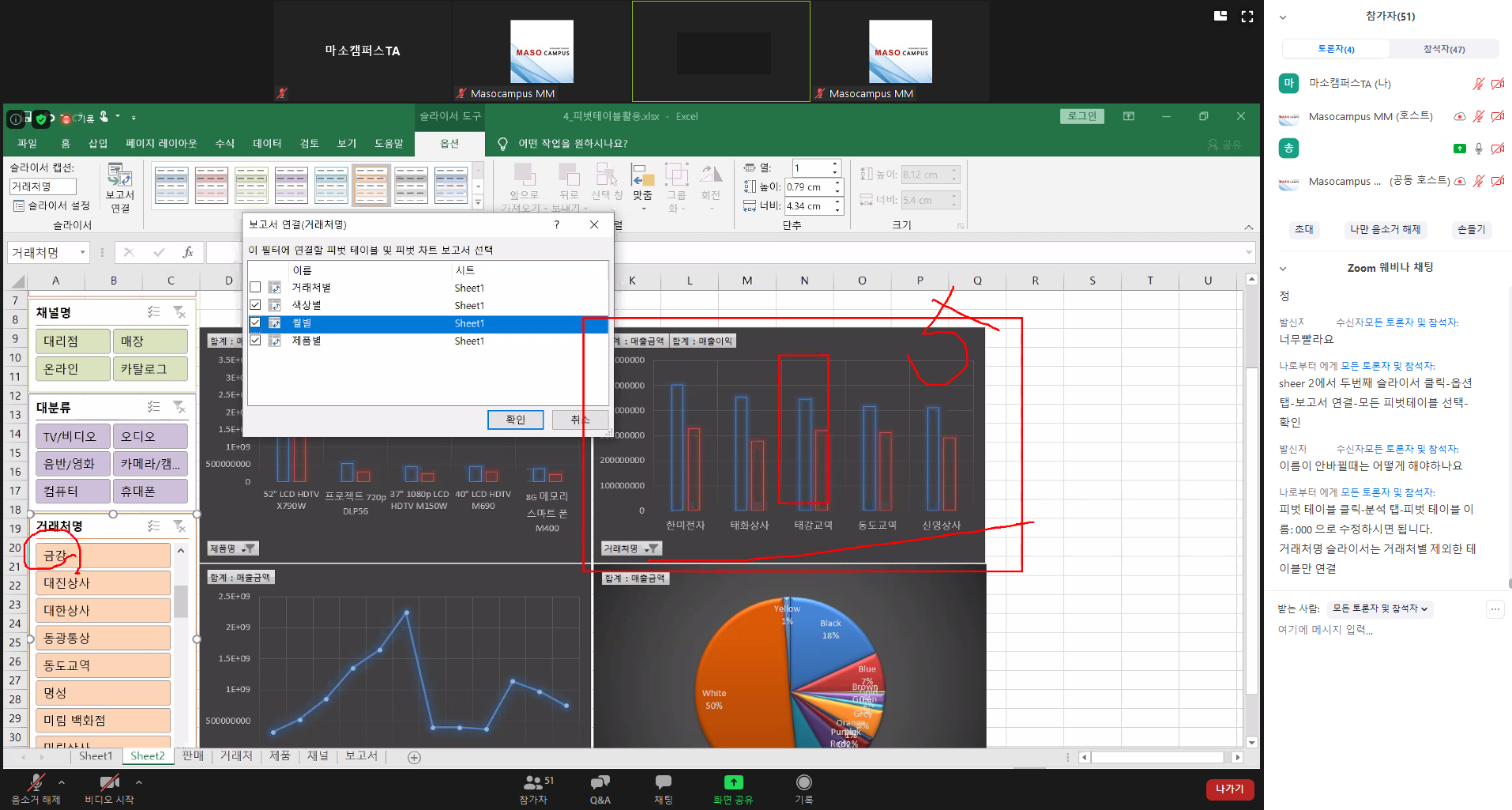Click the 보고서 연결 ribbon icon
The width and height of the screenshot is (1512, 810).
(x=120, y=186)
